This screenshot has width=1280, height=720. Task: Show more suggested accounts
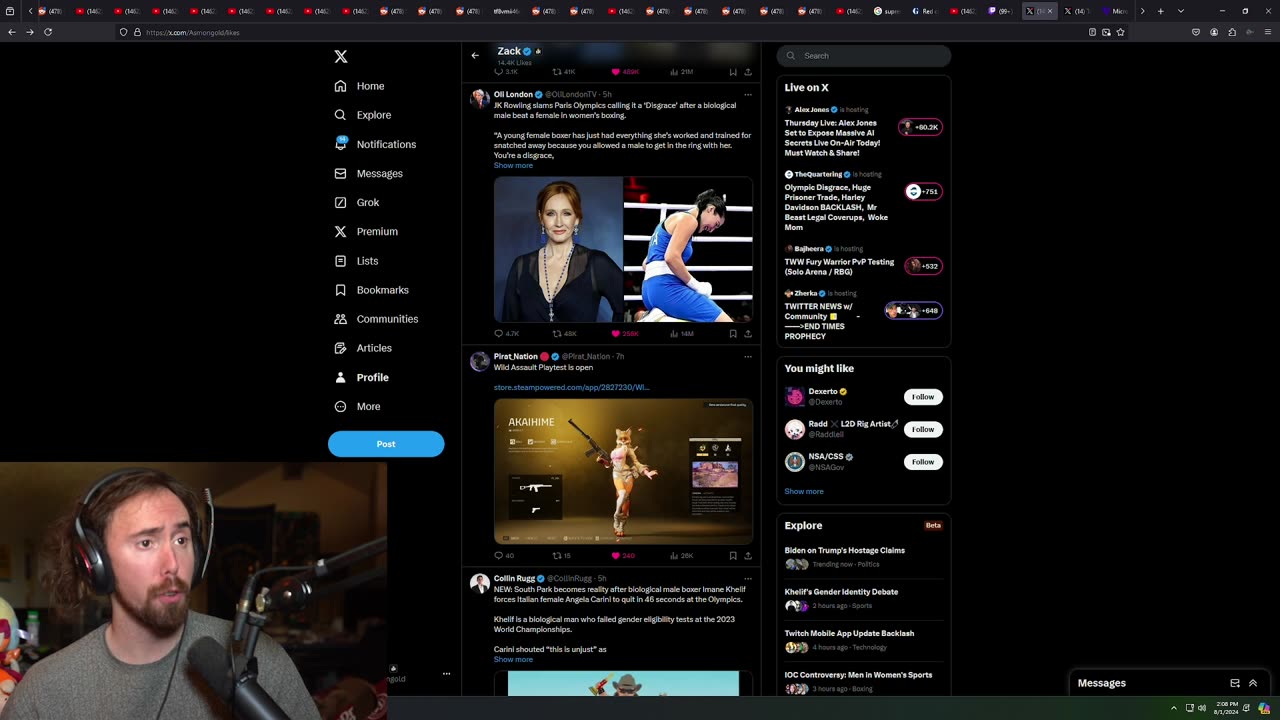point(804,491)
